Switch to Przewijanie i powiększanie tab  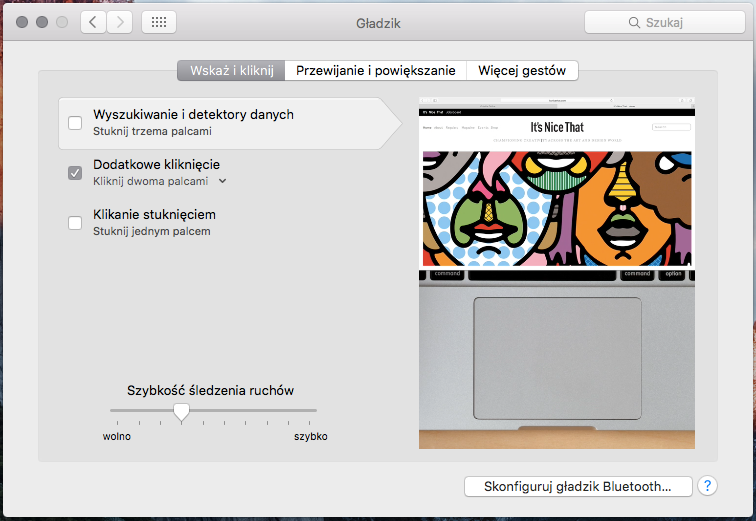tap(376, 70)
